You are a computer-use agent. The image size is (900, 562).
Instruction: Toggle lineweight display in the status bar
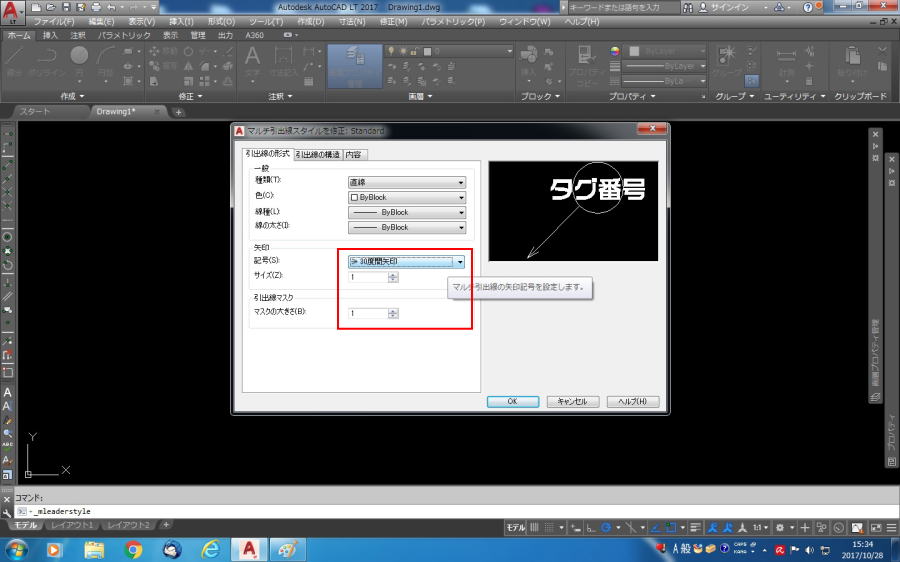click(695, 527)
